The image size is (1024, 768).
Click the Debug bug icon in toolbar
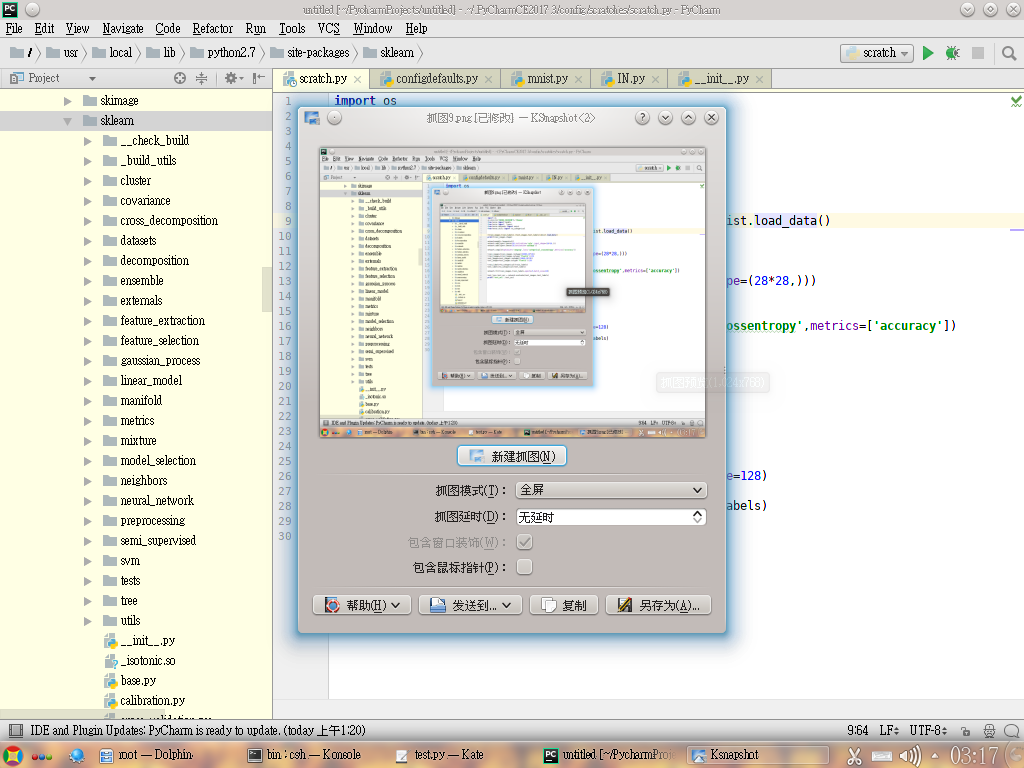pyautogui.click(x=953, y=53)
